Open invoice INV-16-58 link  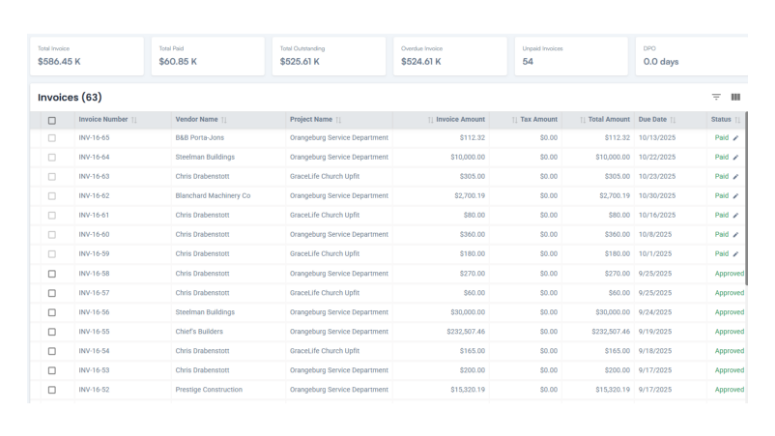pos(94,273)
